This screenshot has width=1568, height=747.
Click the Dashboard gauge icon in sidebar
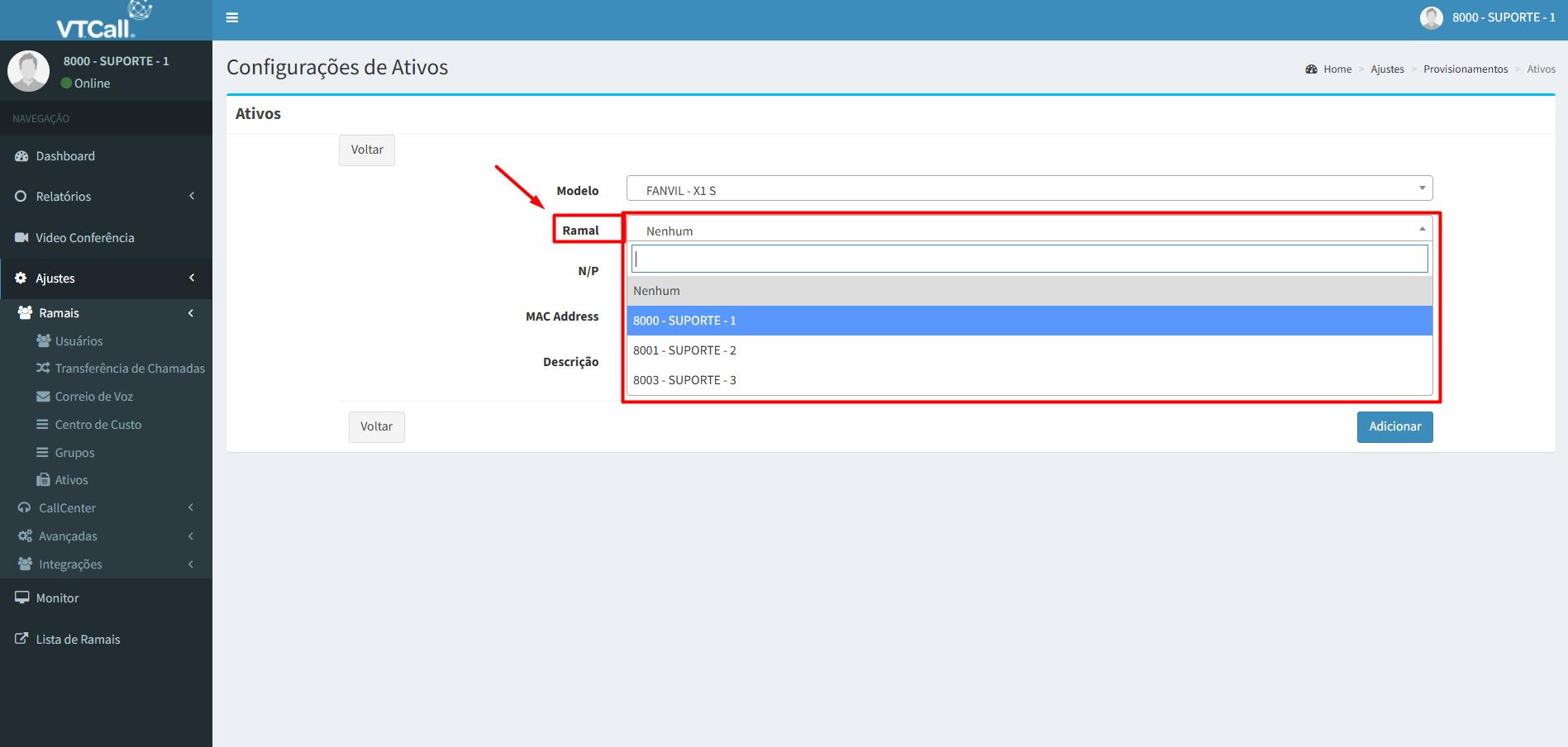point(21,156)
